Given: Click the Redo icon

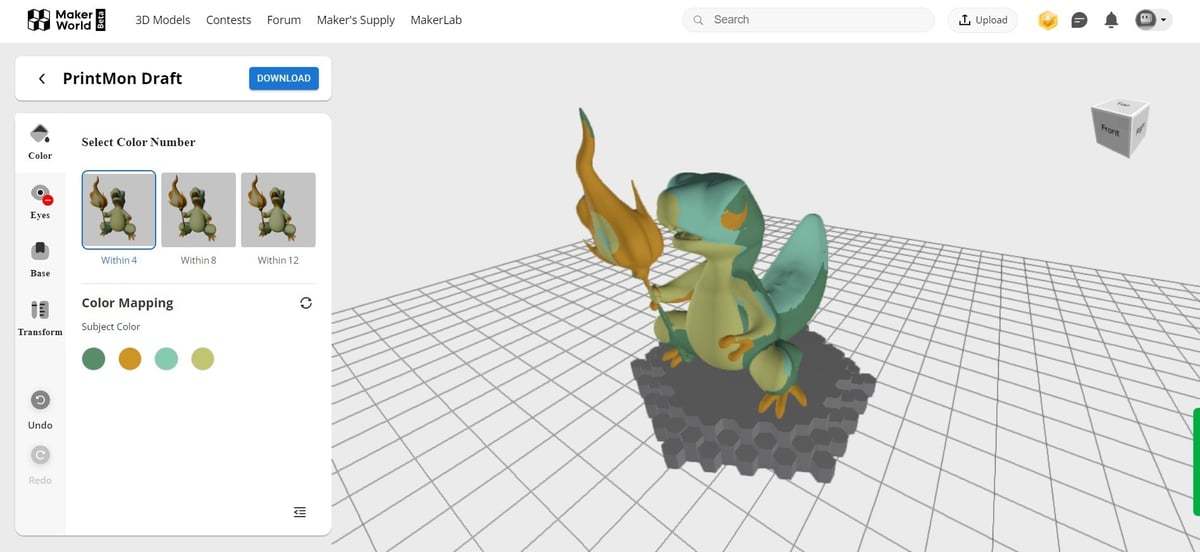Looking at the screenshot, I should click(x=40, y=455).
